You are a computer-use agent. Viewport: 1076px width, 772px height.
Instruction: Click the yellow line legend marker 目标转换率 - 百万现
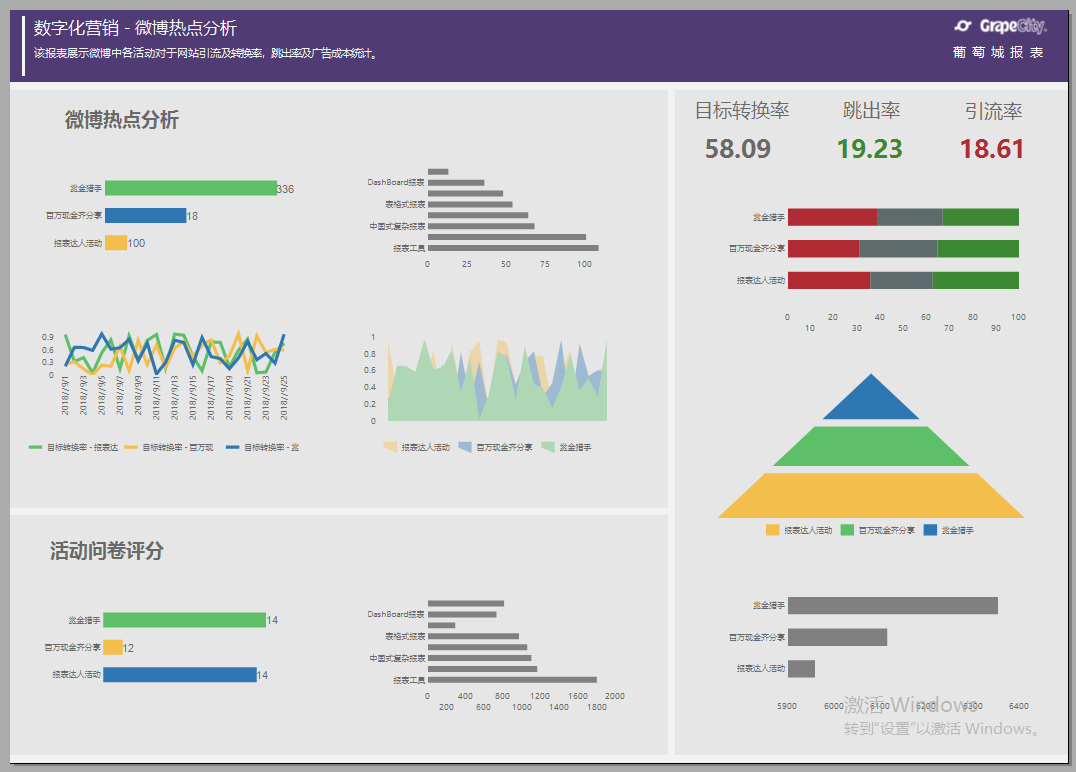(130, 447)
